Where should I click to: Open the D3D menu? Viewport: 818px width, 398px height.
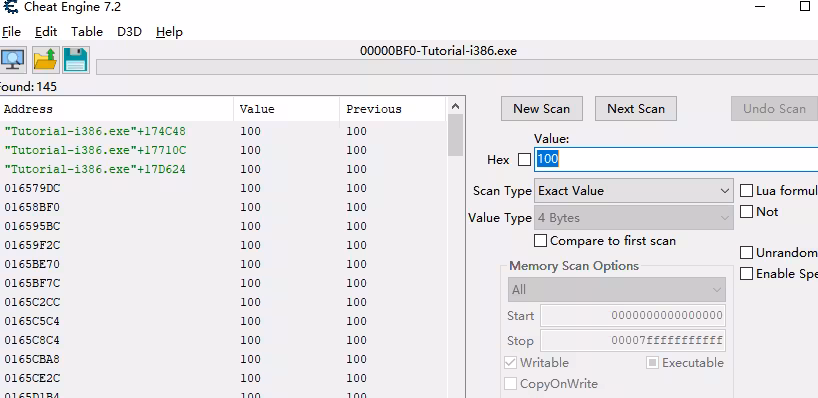(x=129, y=32)
